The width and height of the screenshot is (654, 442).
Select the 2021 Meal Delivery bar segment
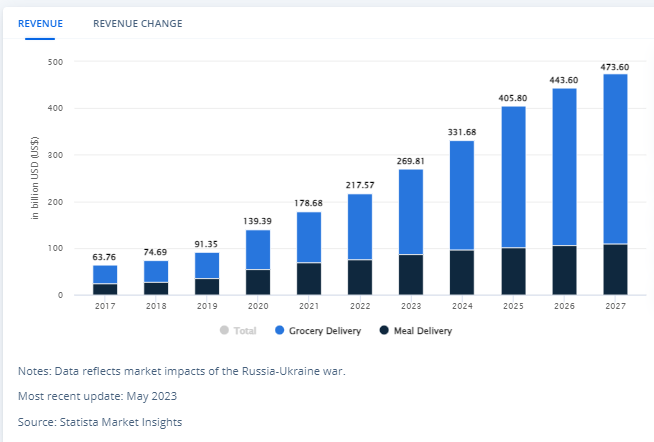point(309,279)
